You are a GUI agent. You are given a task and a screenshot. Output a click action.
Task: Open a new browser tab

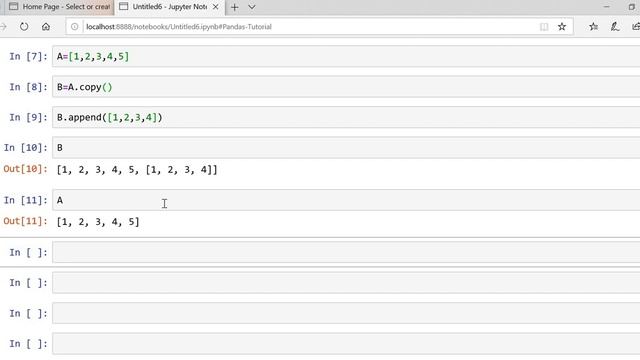point(235,7)
